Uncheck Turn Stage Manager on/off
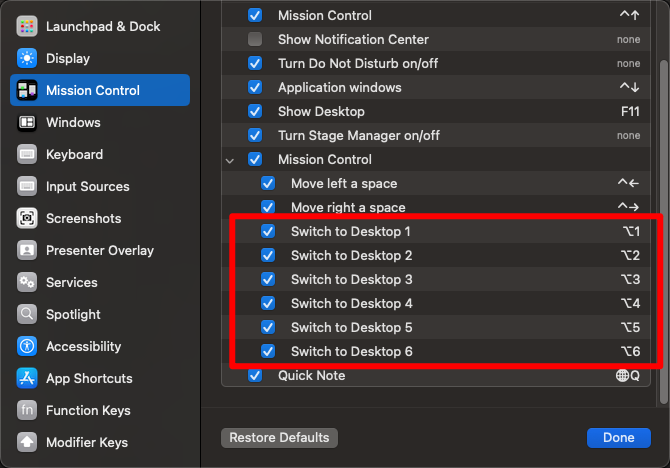The width and height of the screenshot is (670, 468). [255, 135]
